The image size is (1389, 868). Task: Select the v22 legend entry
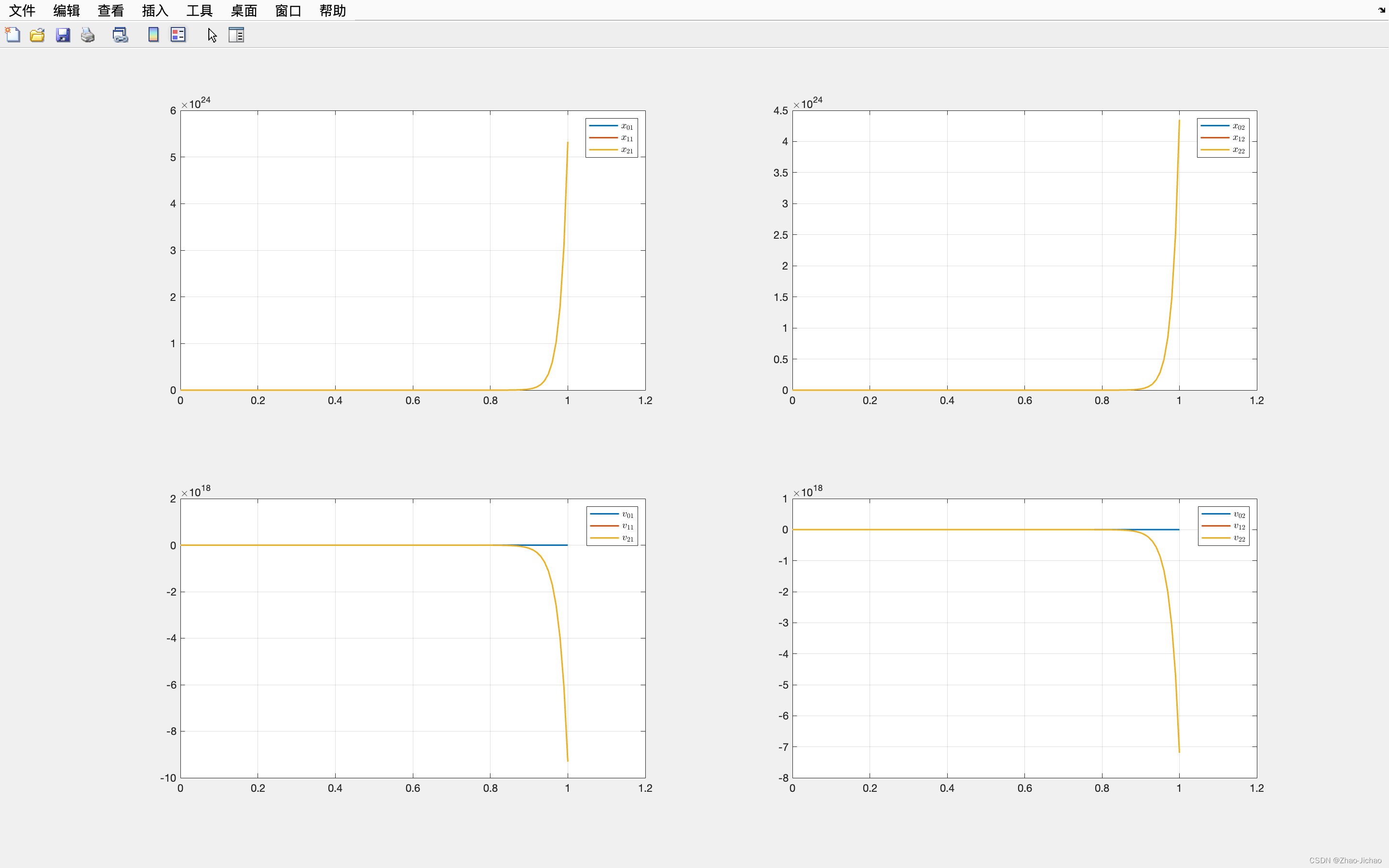pyautogui.click(x=1223, y=538)
